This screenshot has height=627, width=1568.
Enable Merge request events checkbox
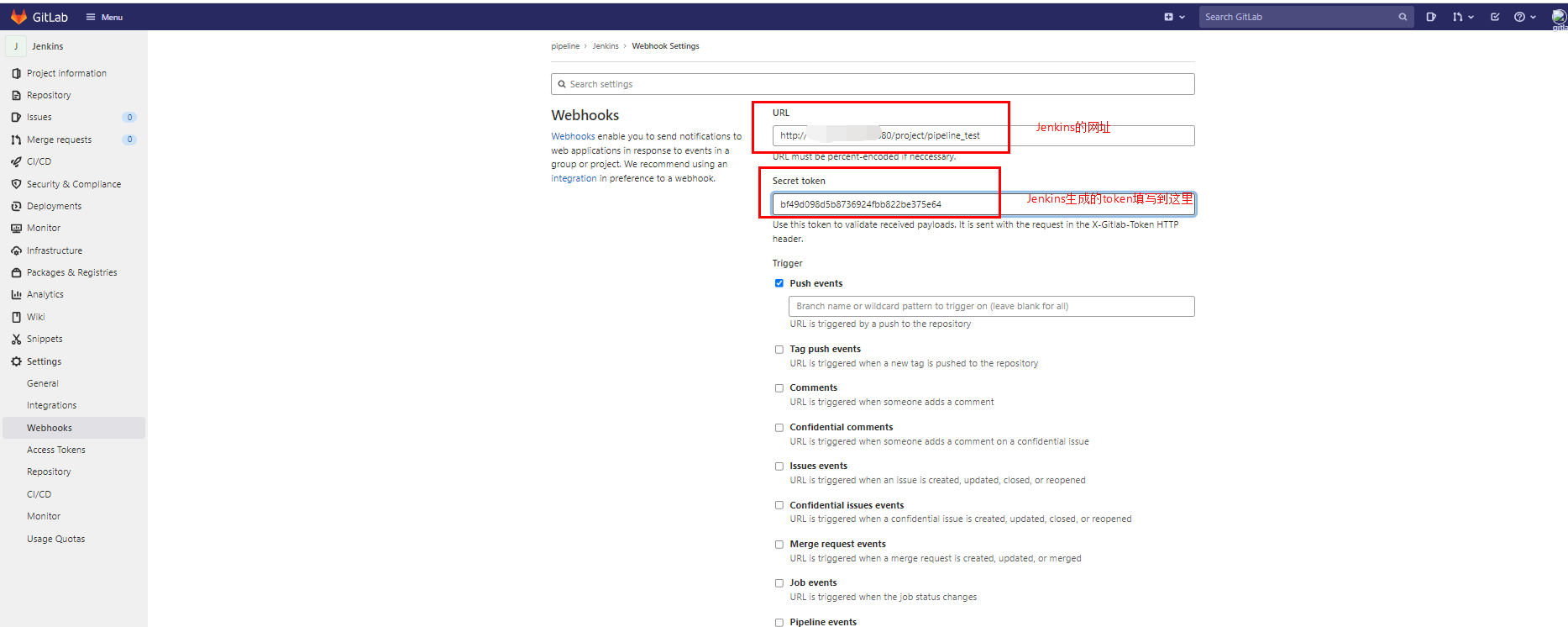pyautogui.click(x=779, y=544)
